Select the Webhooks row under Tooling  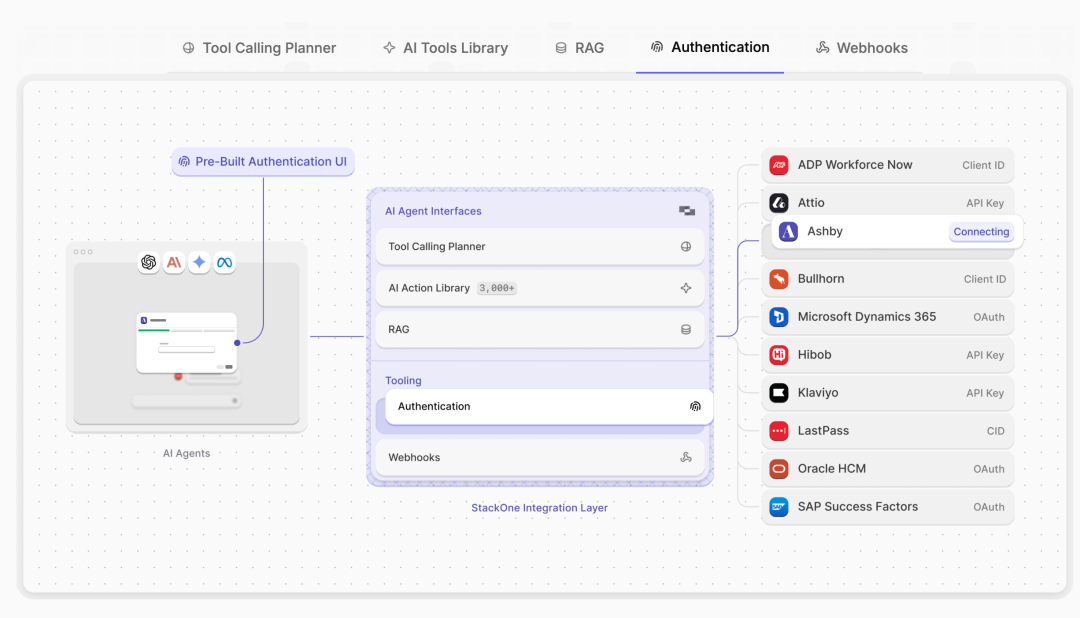540,457
